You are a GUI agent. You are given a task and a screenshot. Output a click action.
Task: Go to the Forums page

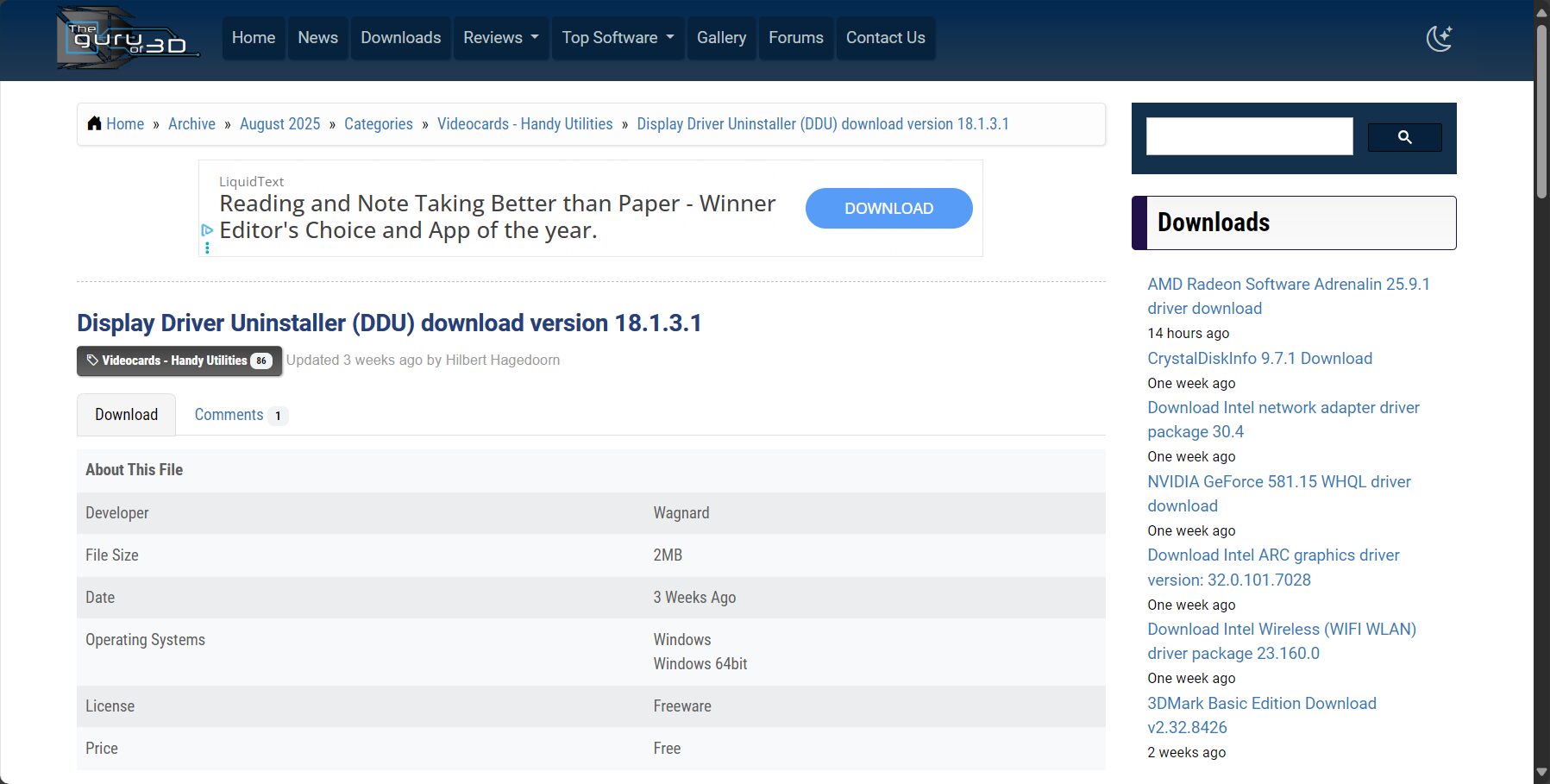click(x=795, y=38)
